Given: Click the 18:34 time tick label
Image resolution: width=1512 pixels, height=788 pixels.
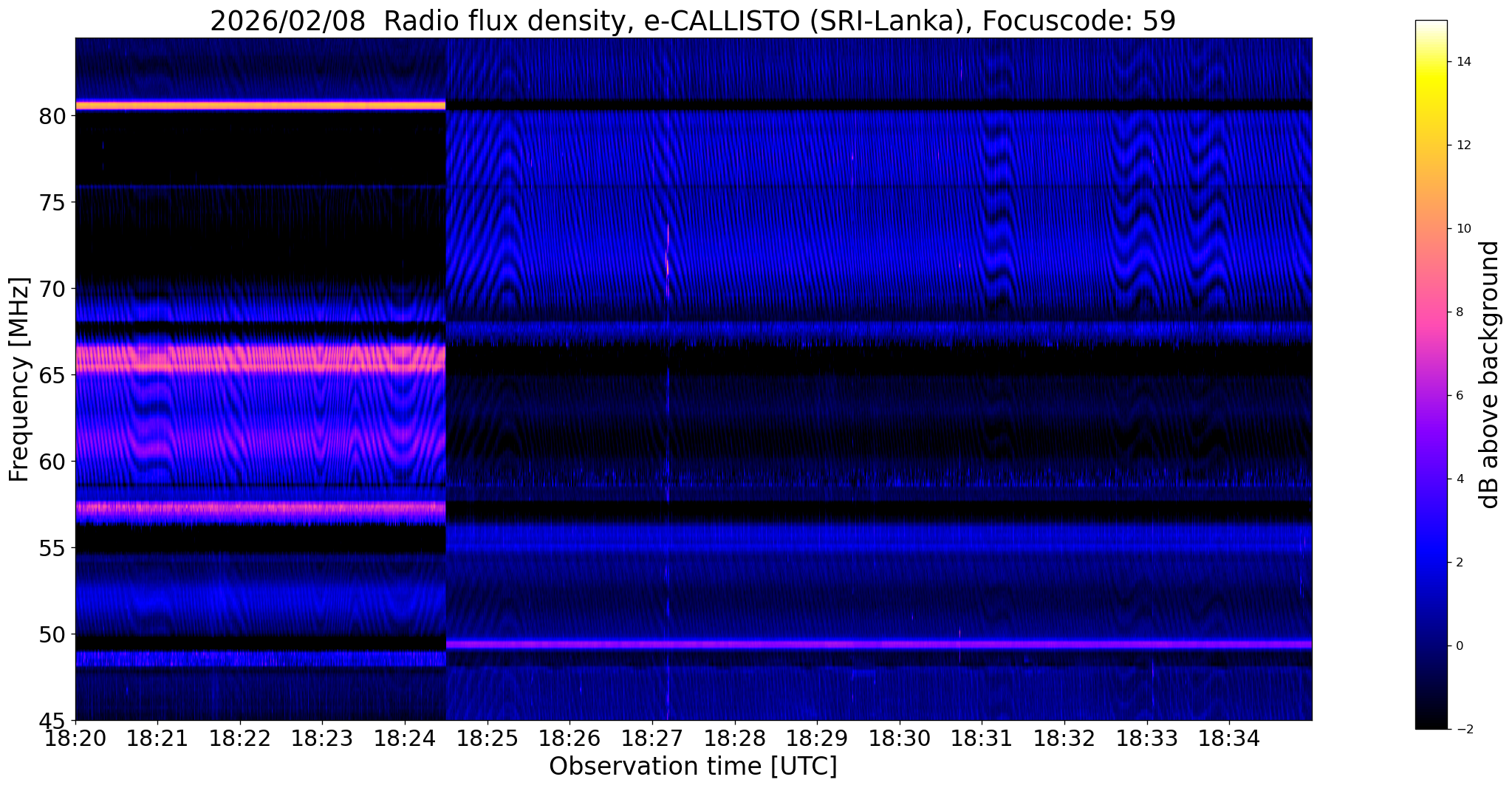Looking at the screenshot, I should pyautogui.click(x=1229, y=739).
